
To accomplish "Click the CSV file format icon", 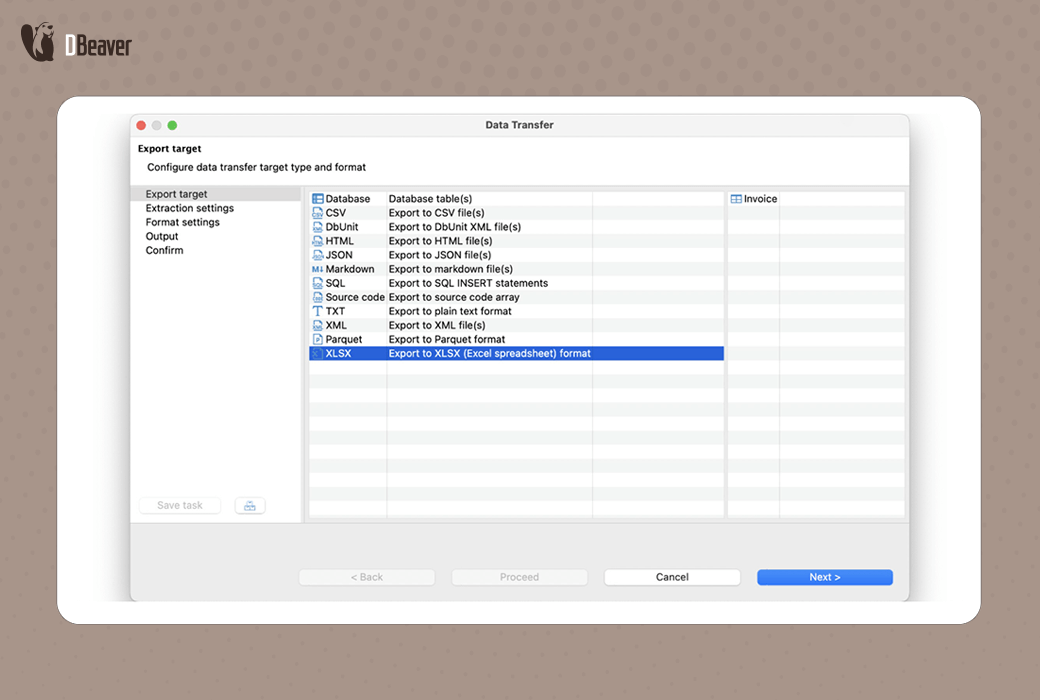I will pyautogui.click(x=318, y=213).
